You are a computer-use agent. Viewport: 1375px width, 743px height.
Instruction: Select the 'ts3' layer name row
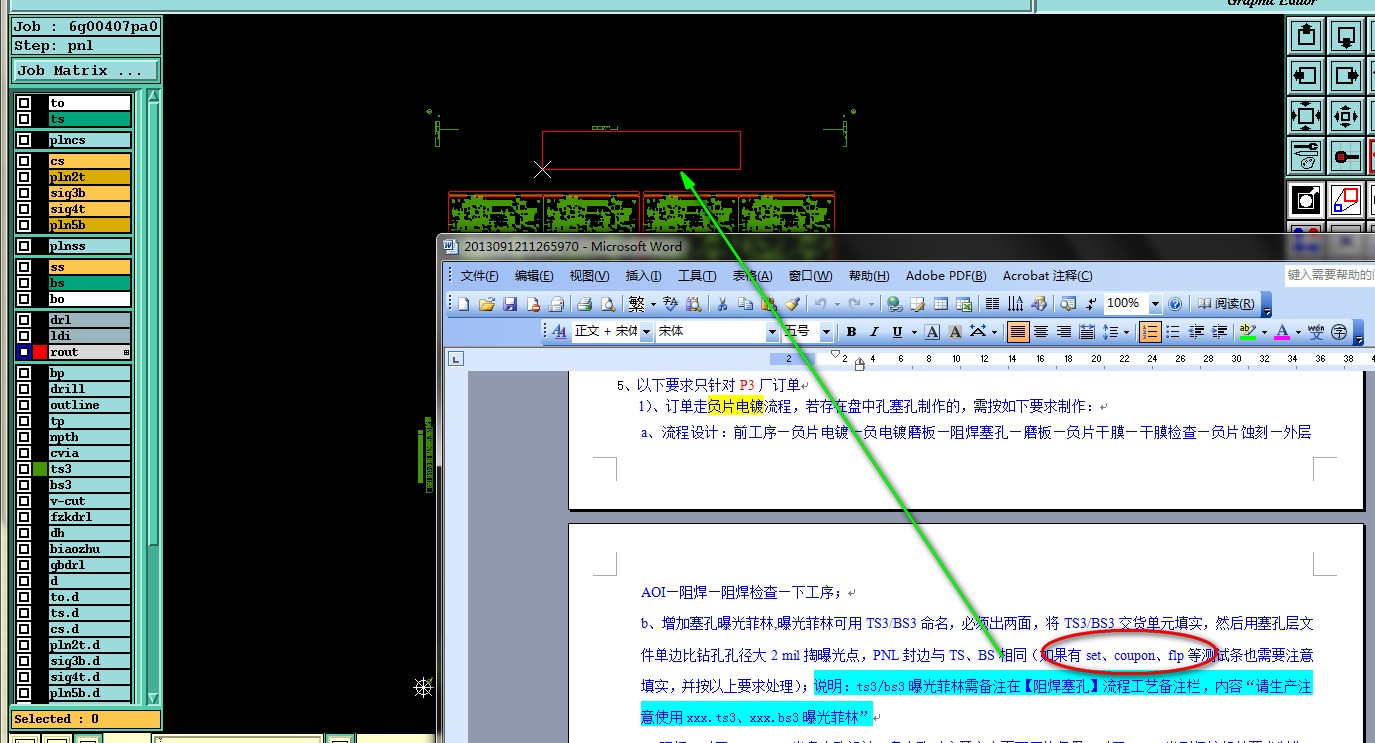(x=89, y=469)
